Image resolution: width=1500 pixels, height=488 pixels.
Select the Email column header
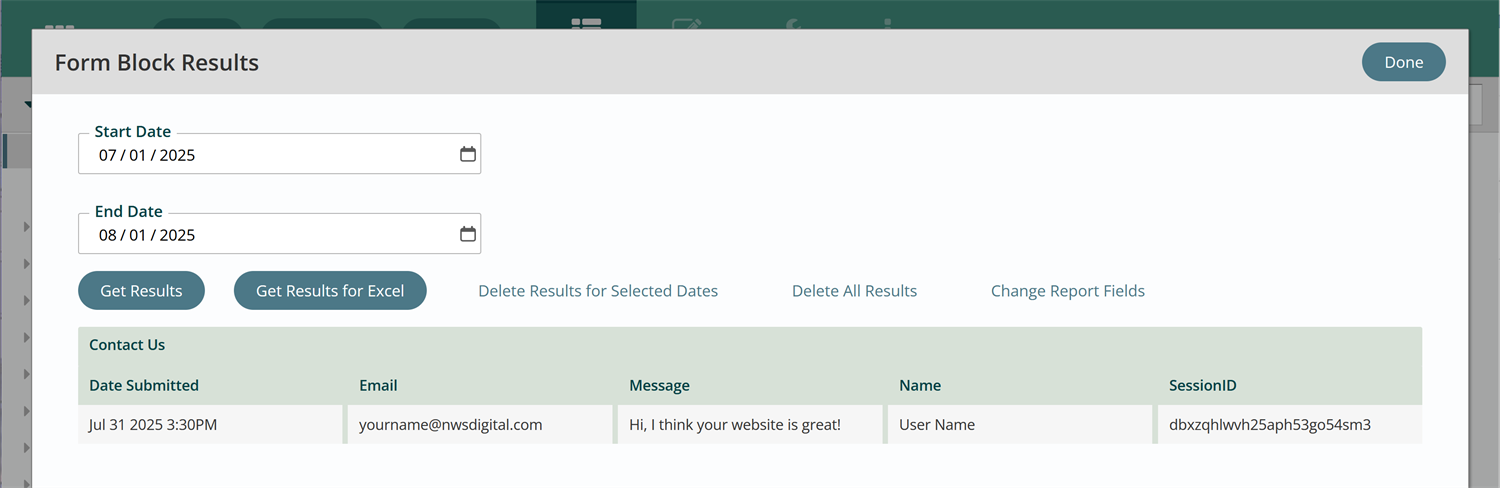[378, 385]
